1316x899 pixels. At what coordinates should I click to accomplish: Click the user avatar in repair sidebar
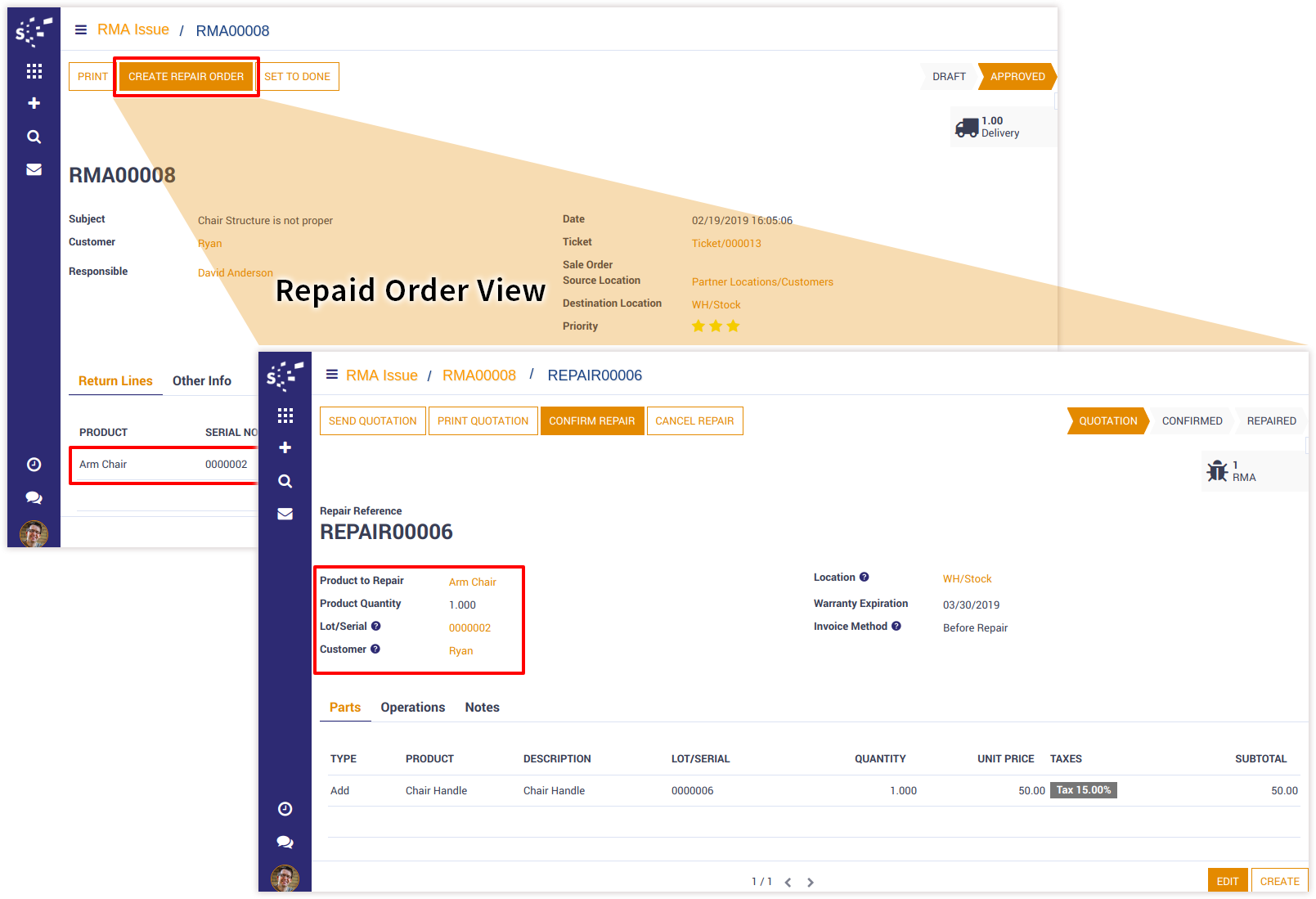pos(285,879)
